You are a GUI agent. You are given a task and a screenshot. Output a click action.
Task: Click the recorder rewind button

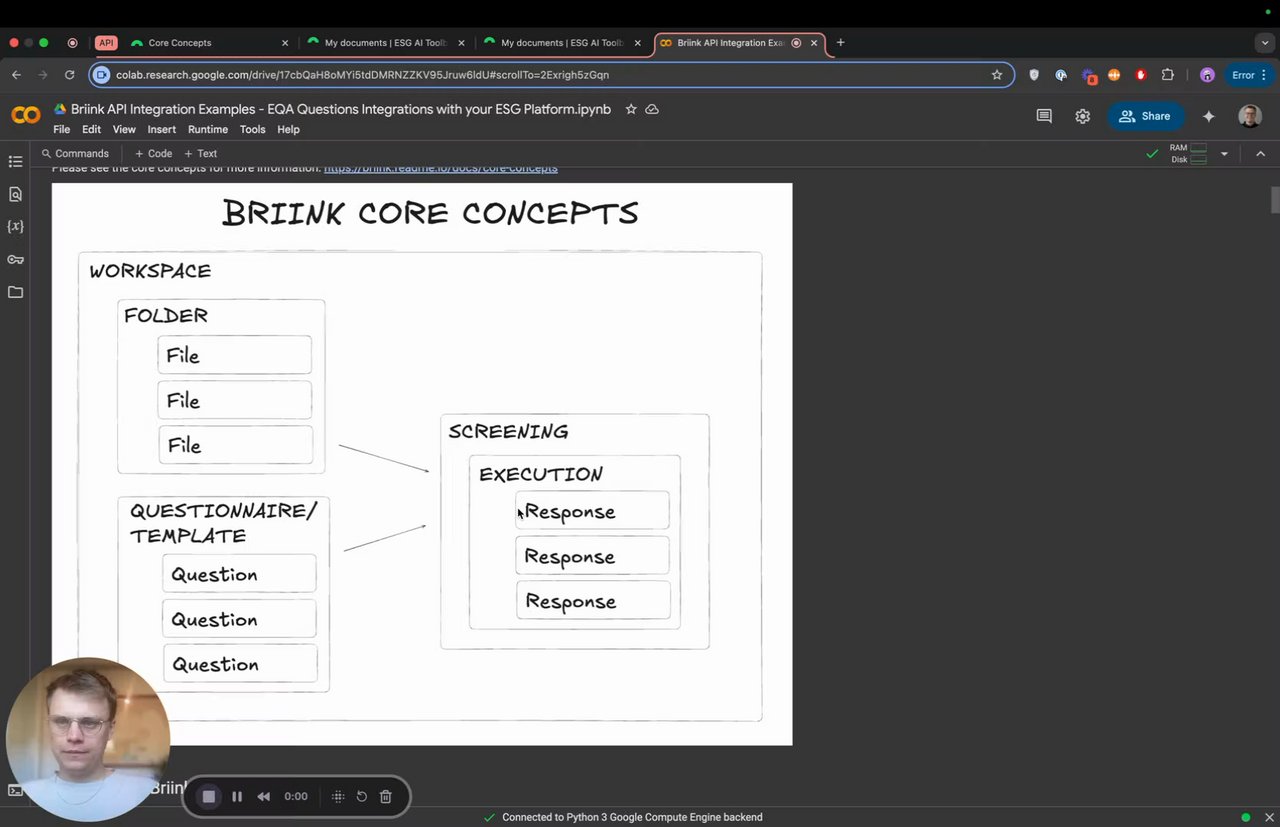tap(264, 796)
